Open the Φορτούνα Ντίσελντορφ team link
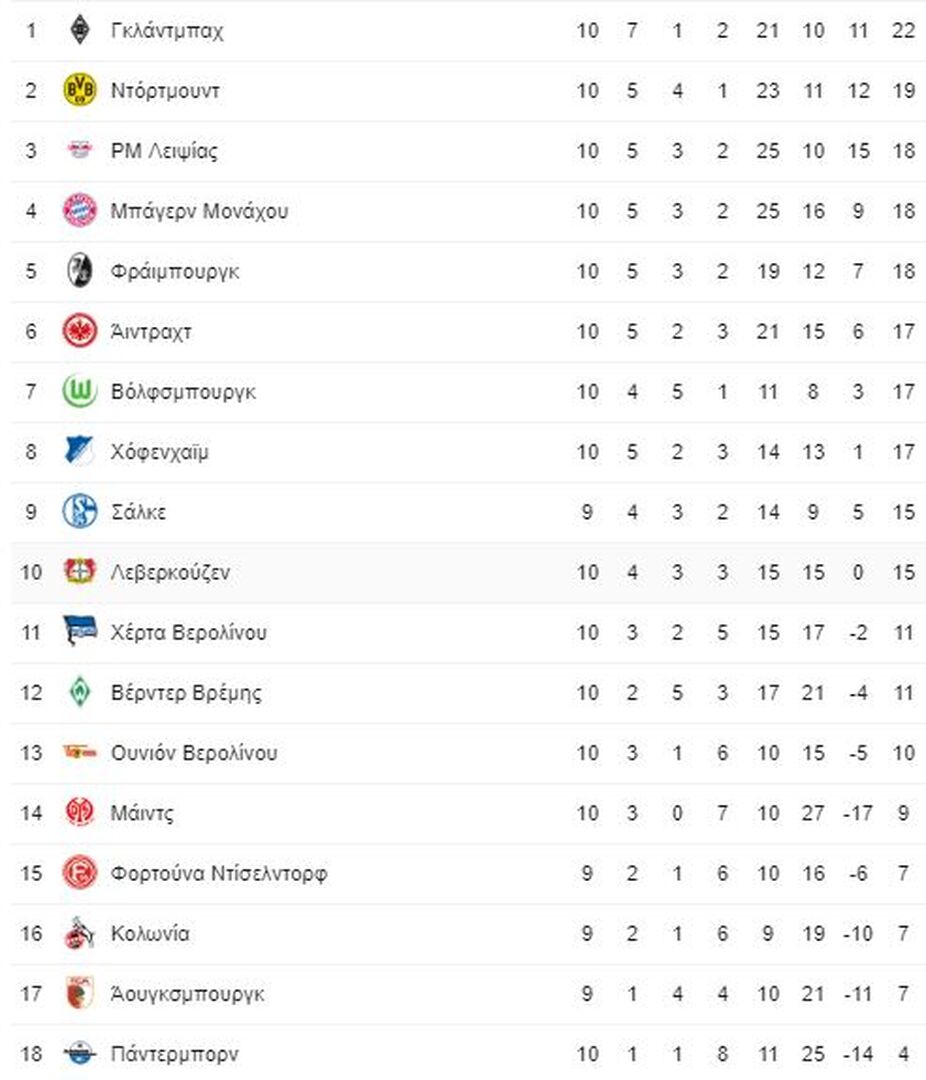926x1080 pixels. [219, 873]
